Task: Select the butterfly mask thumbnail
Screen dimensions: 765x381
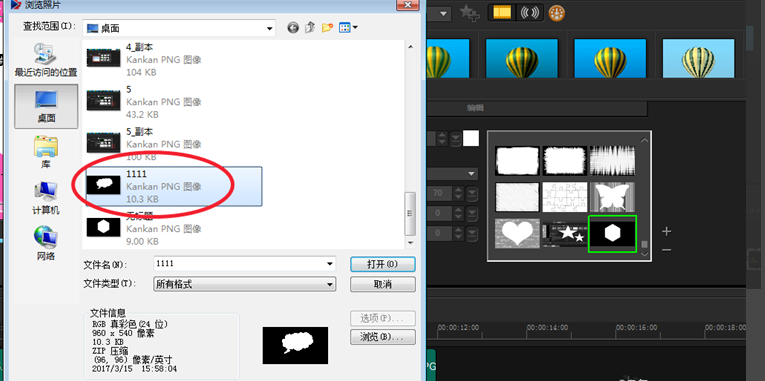Action: [612, 197]
